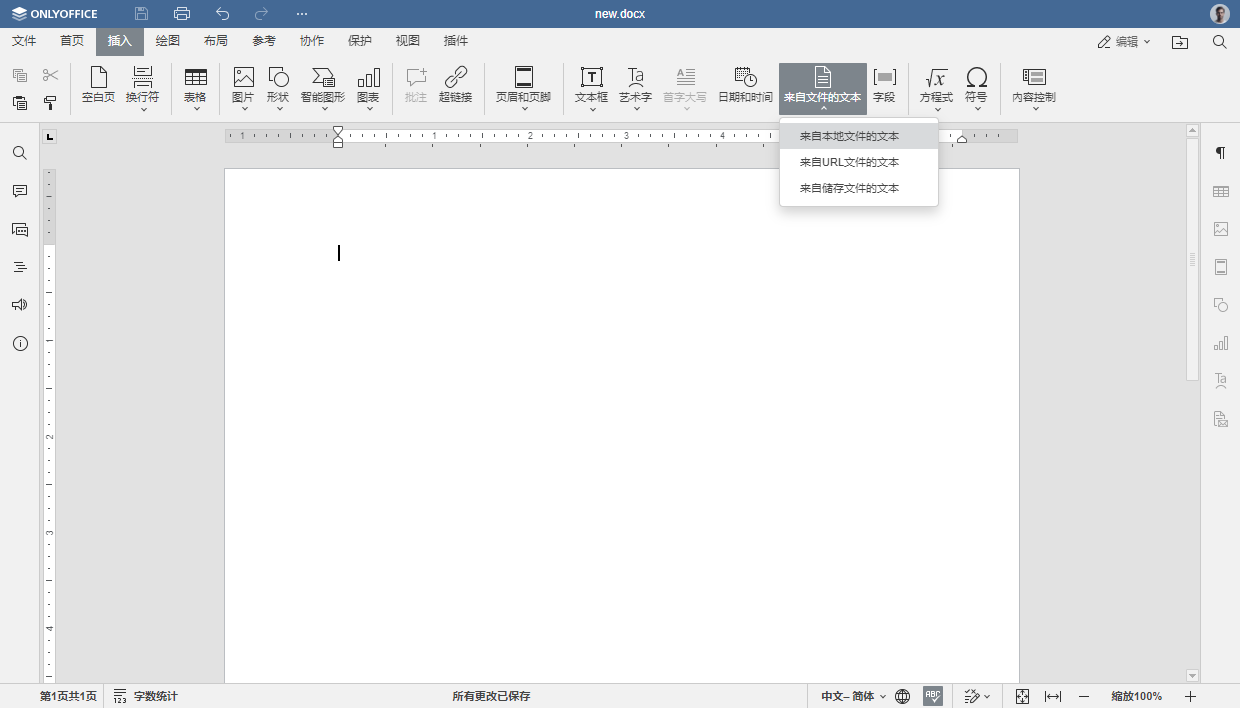Image resolution: width=1240 pixels, height=708 pixels.
Task: Open chat panel in left sidebar
Action: [20, 229]
